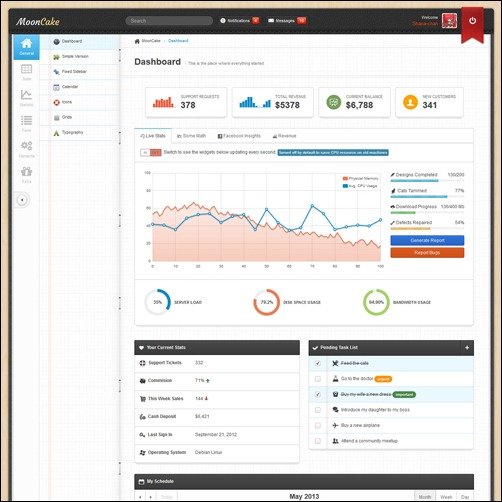Click the user avatar picture

[x=449, y=21]
